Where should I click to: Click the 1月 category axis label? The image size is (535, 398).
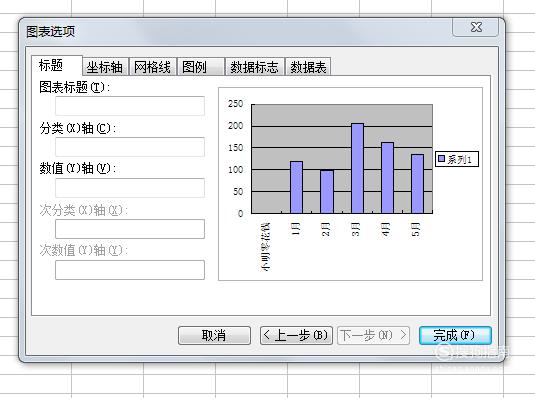click(x=295, y=229)
